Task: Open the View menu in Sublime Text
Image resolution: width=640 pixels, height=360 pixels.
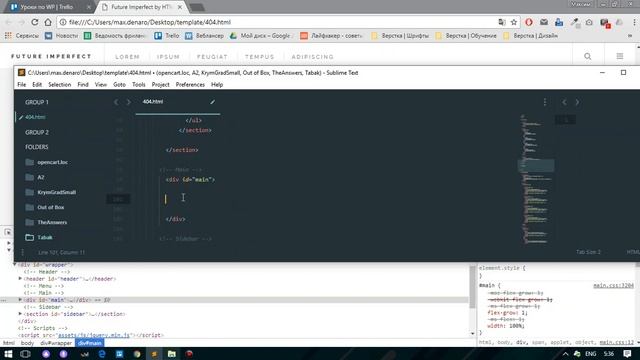Action: tap(101, 84)
